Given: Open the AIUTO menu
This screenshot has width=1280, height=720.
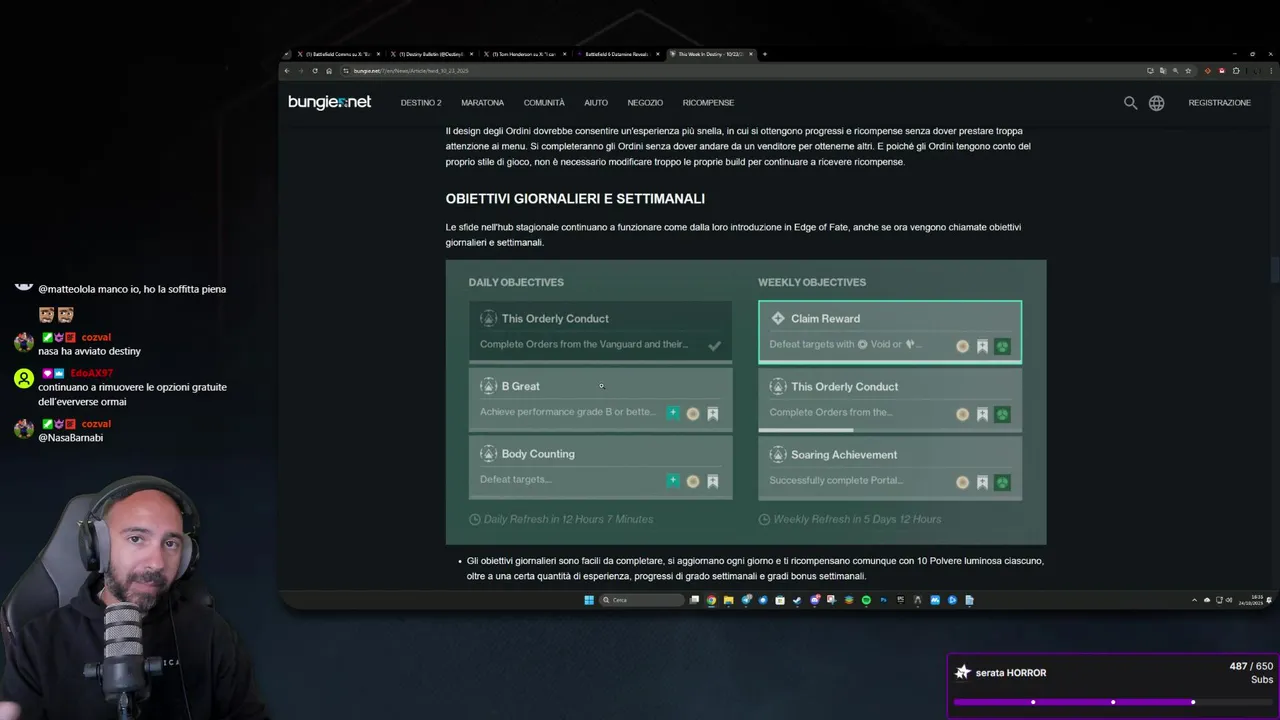Looking at the screenshot, I should coord(596,103).
